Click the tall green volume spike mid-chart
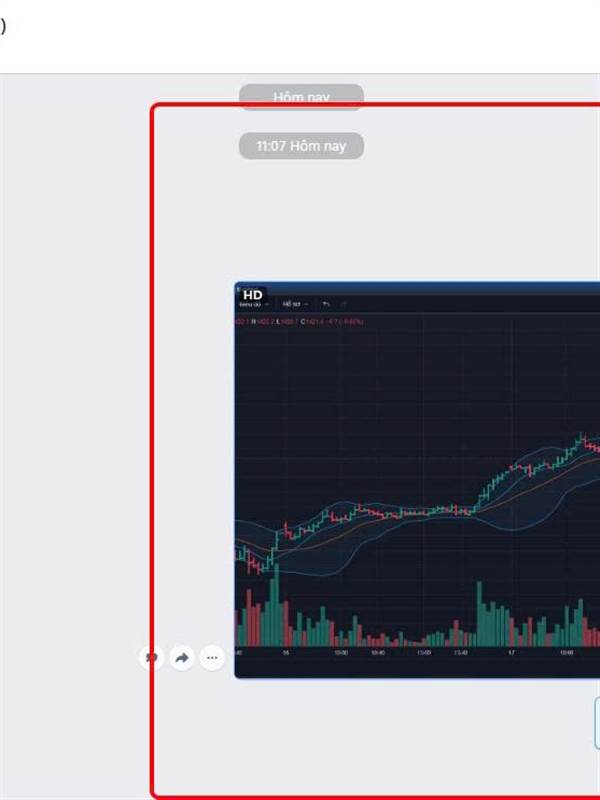This screenshot has width=600, height=800. click(479, 614)
